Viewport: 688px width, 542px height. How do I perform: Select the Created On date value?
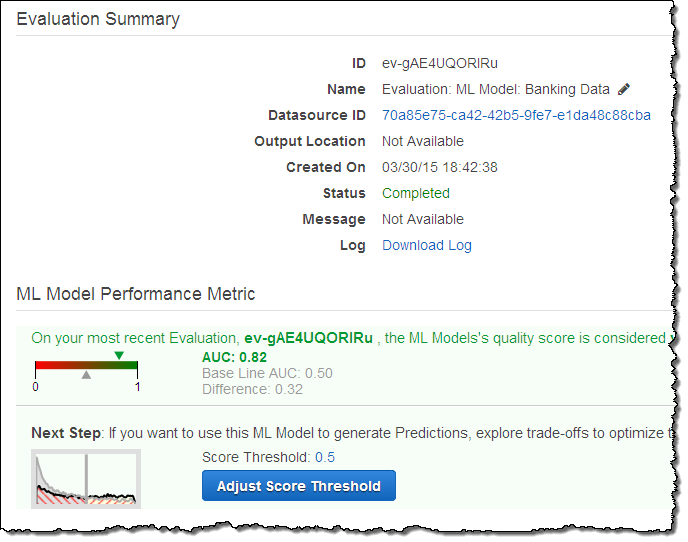440,167
